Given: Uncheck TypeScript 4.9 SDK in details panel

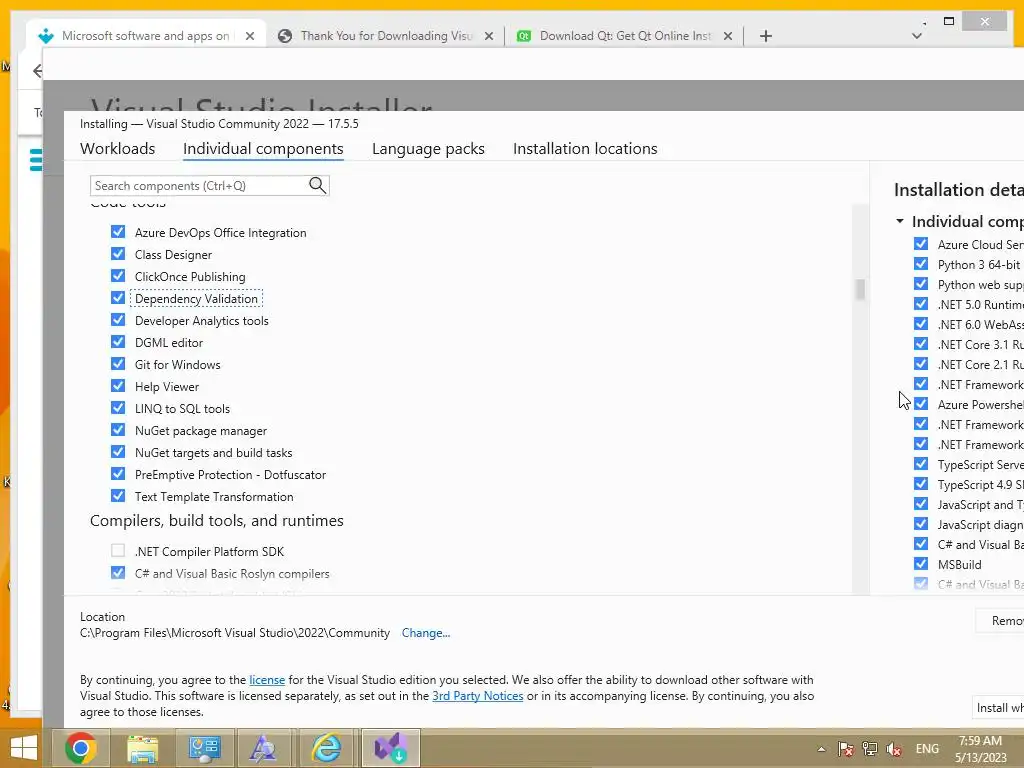Looking at the screenshot, I should (921, 484).
